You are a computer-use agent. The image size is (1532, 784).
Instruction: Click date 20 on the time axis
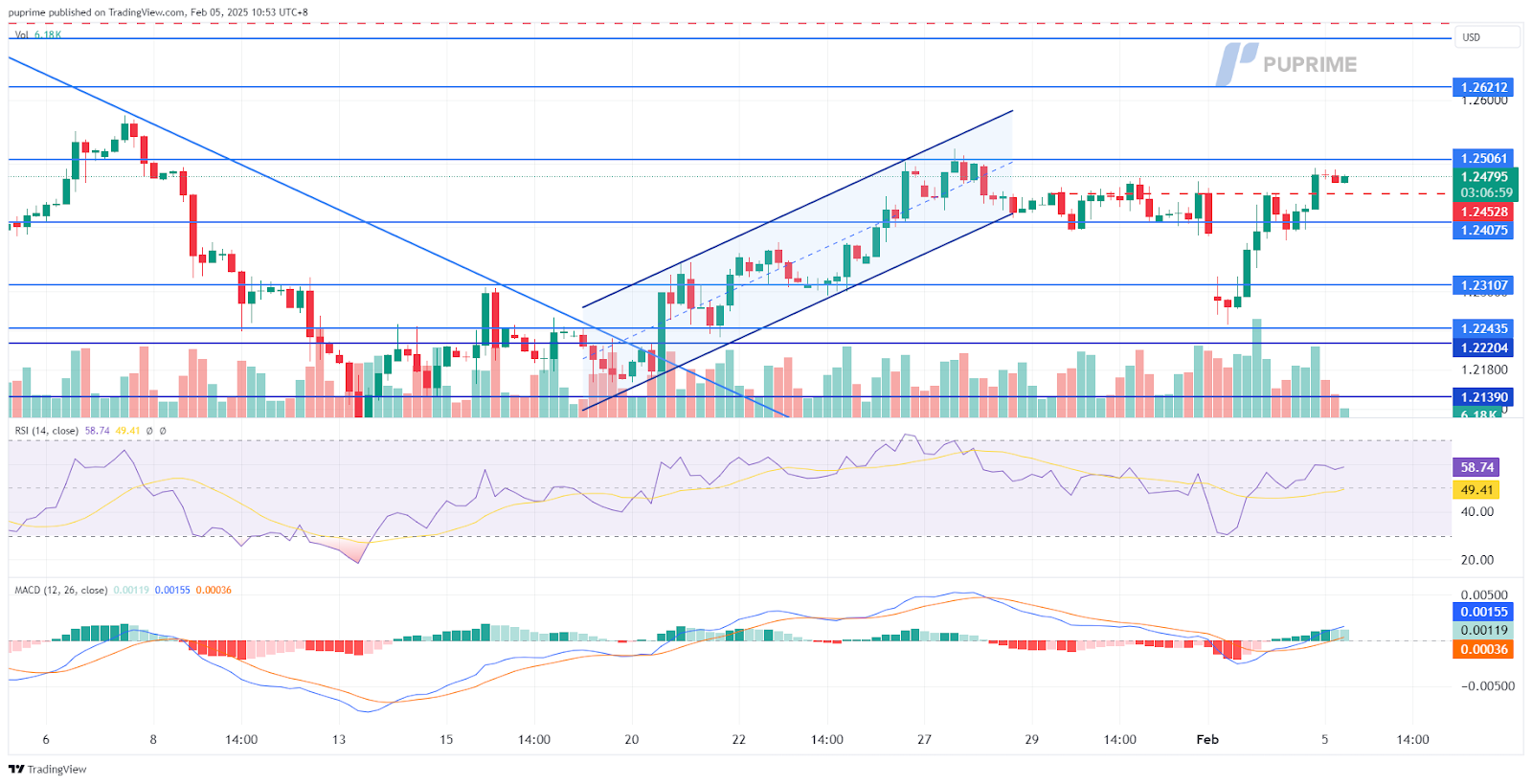pyautogui.click(x=631, y=740)
